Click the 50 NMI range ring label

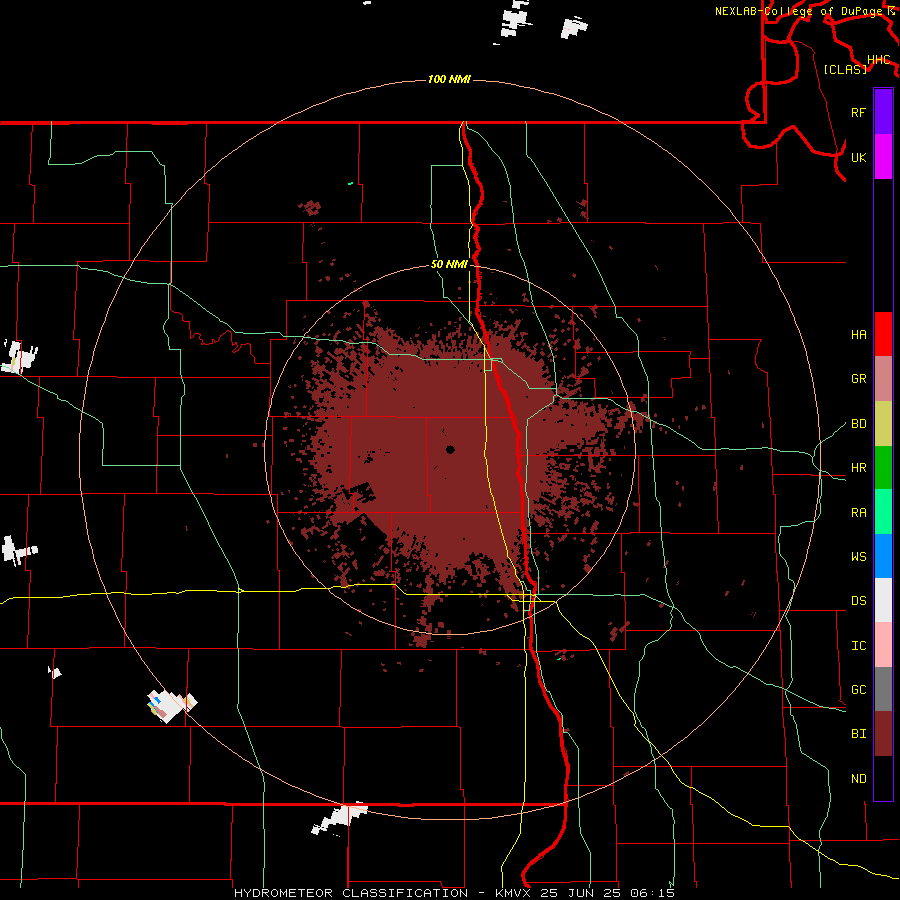449,264
